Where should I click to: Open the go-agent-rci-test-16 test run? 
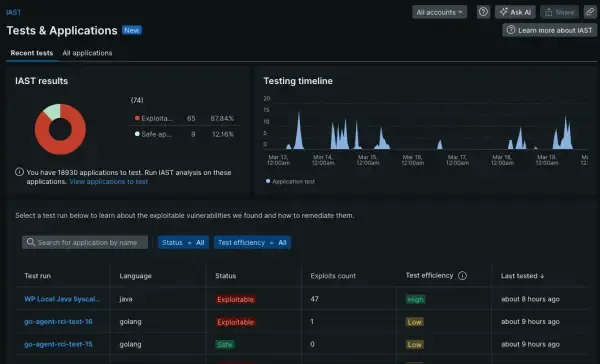click(x=58, y=322)
